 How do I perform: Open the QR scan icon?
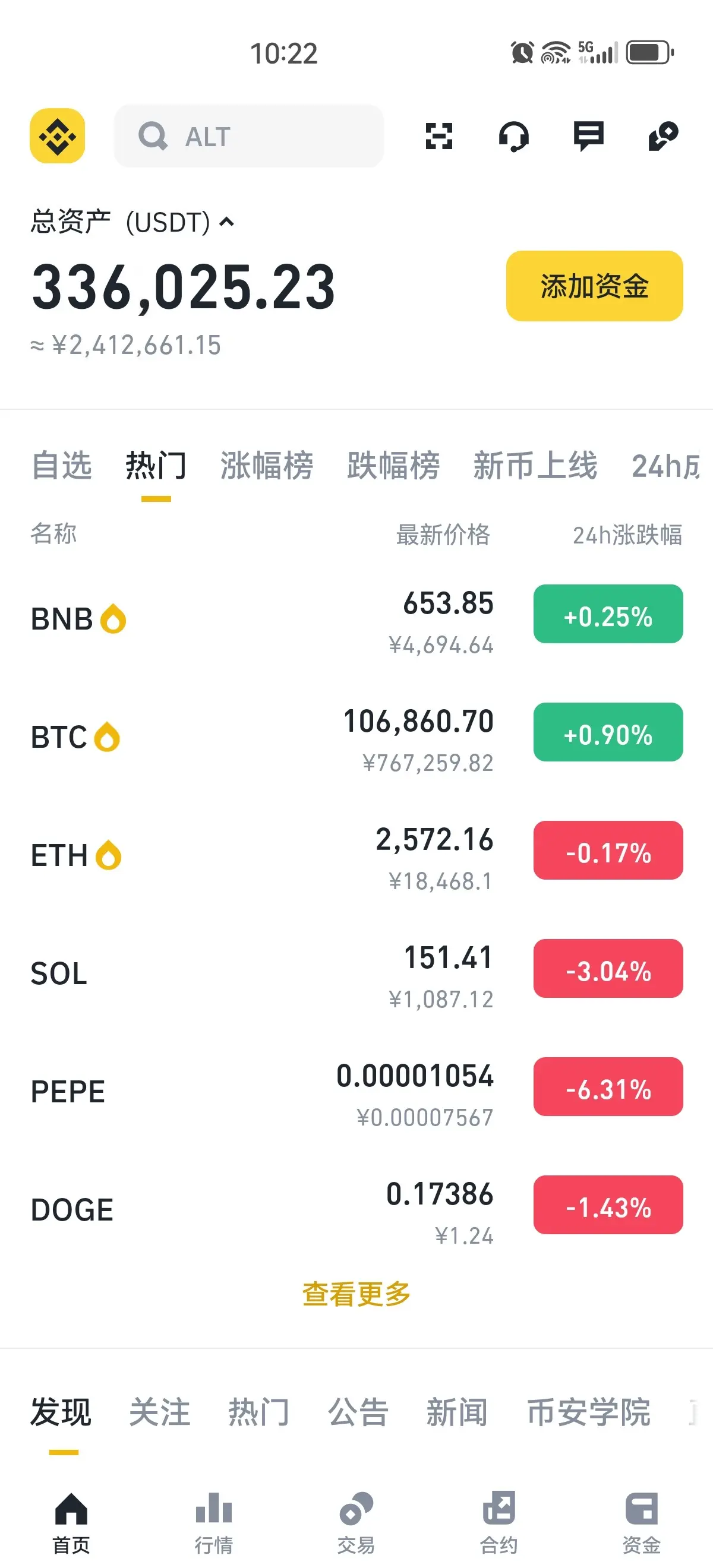439,136
